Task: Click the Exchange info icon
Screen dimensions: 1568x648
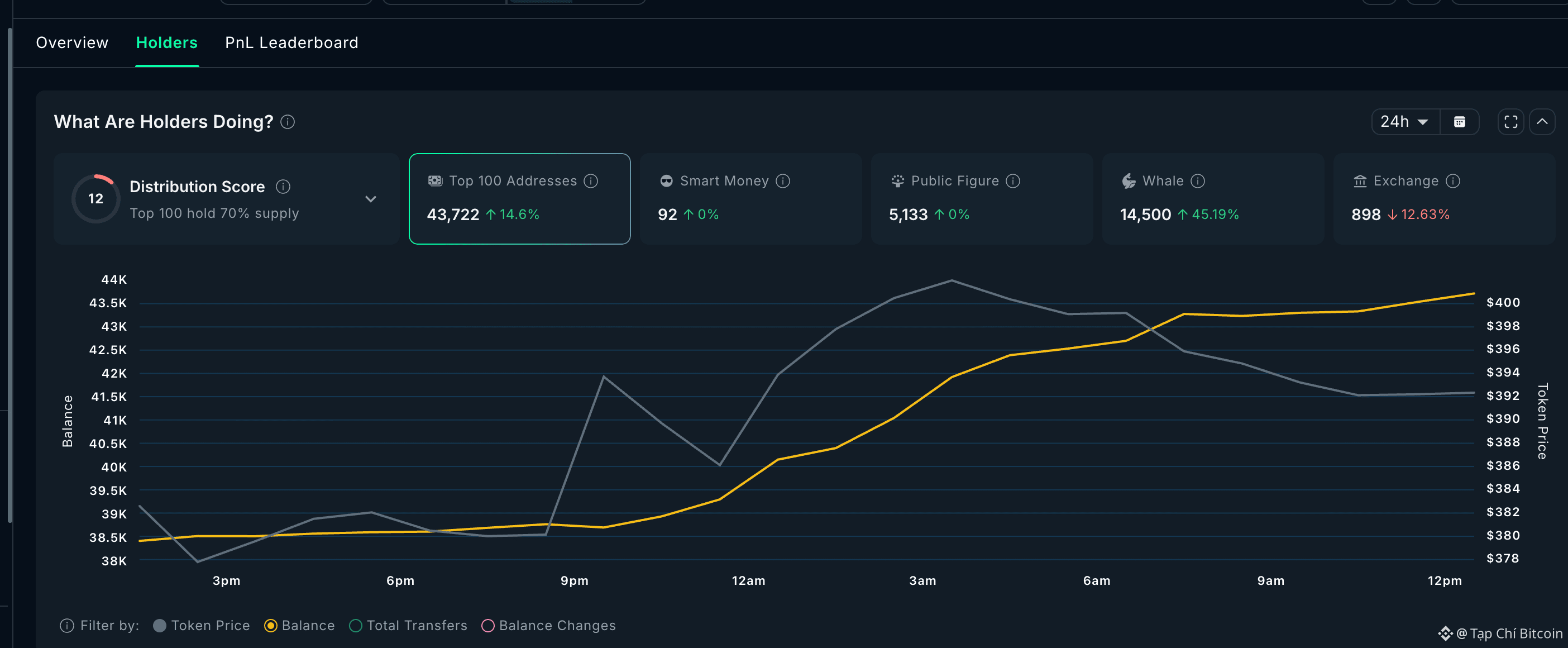Action: point(1453,182)
